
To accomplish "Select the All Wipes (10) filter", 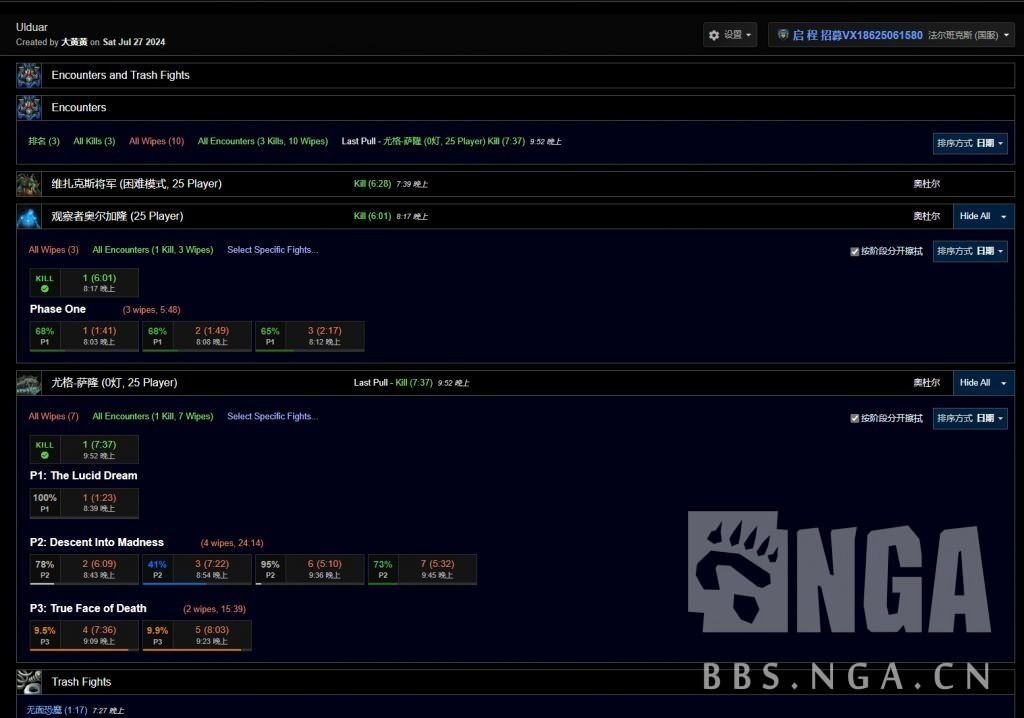I will [156, 141].
